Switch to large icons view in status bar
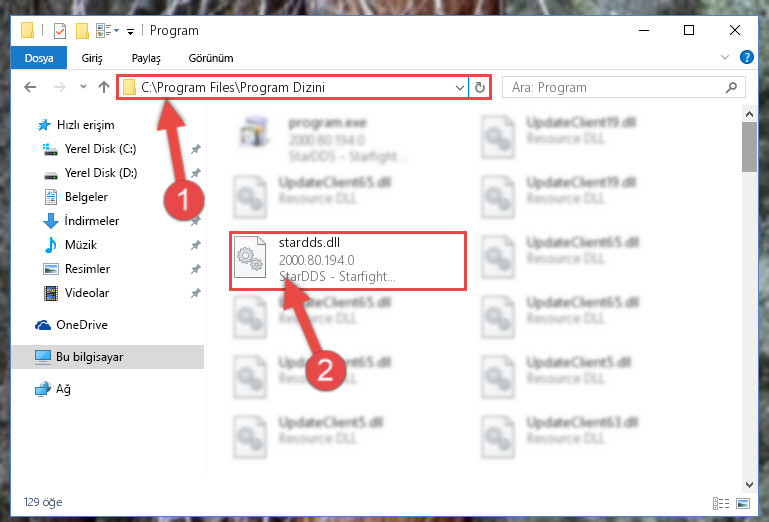The image size is (769, 522). (x=743, y=503)
